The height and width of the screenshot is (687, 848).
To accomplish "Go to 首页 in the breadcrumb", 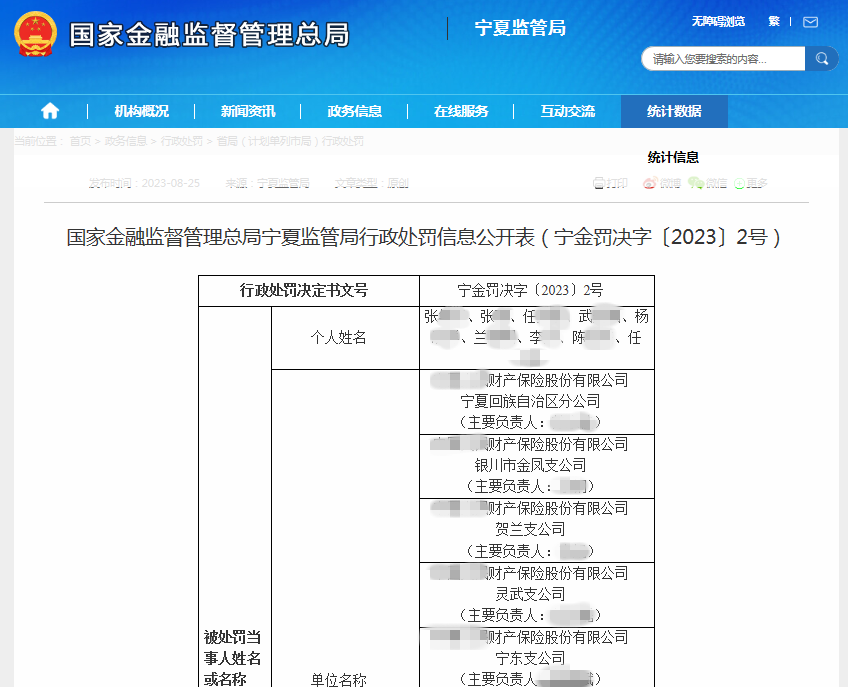I will [x=80, y=141].
